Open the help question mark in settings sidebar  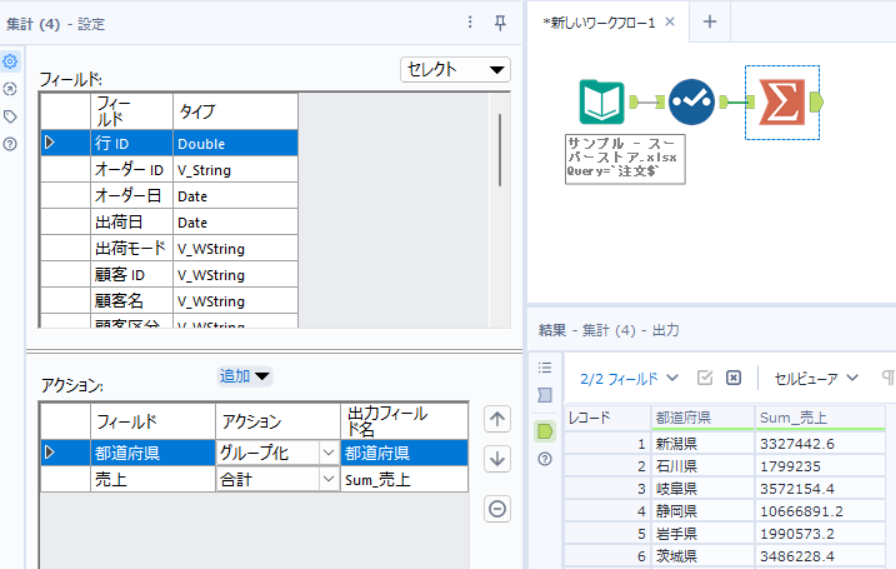10,144
